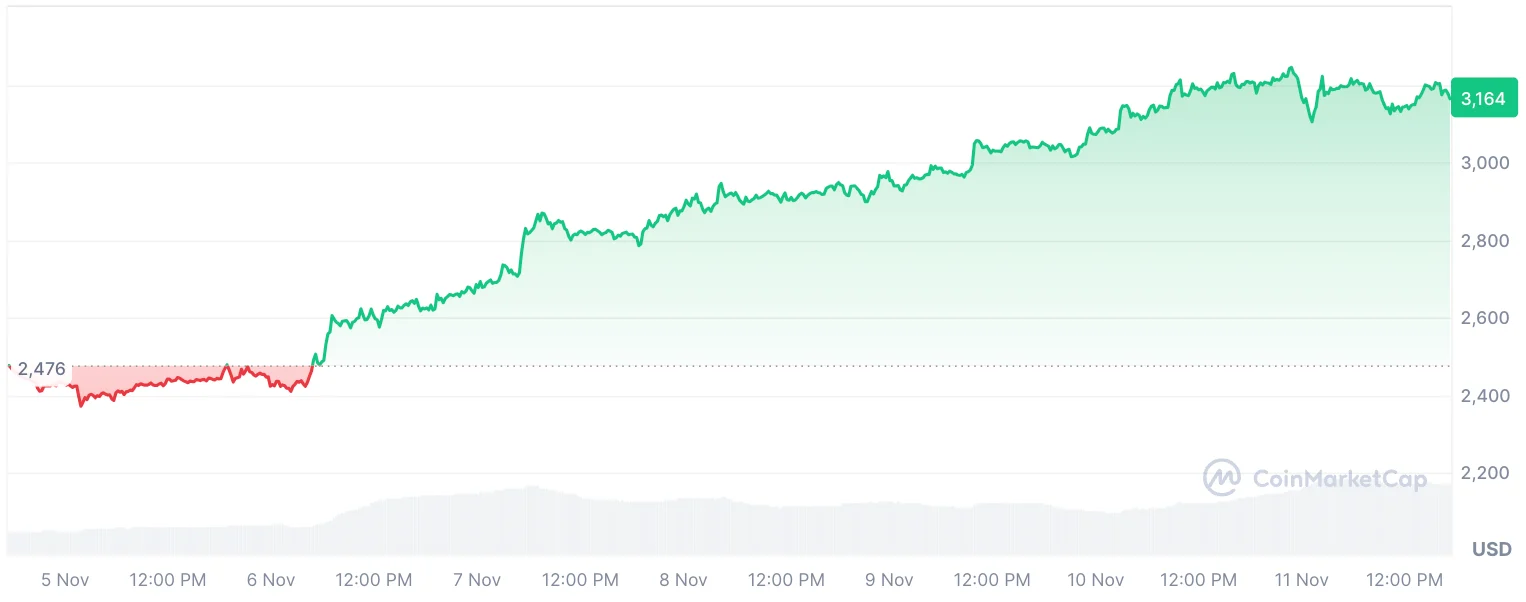Viewport: 1526px width, 602px height.
Task: Click the green 3,164 current price badge
Action: [x=1483, y=98]
